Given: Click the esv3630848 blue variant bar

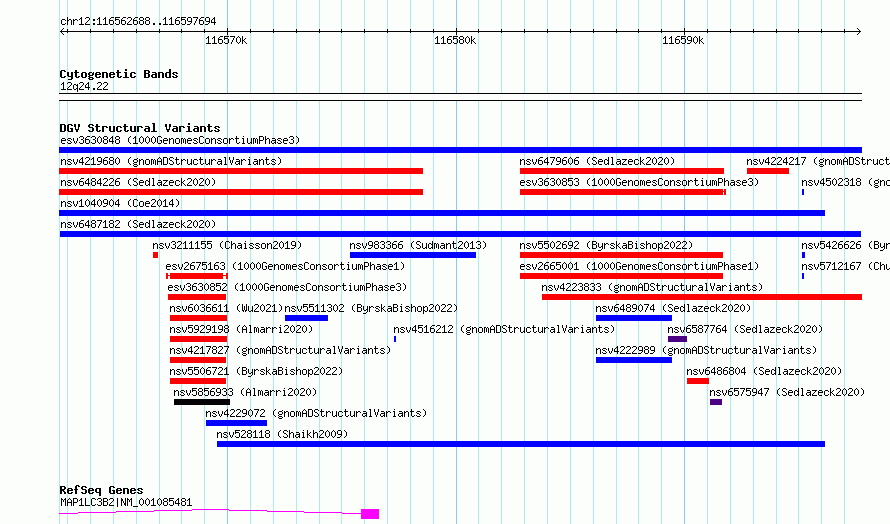Looking at the screenshot, I should (x=460, y=150).
